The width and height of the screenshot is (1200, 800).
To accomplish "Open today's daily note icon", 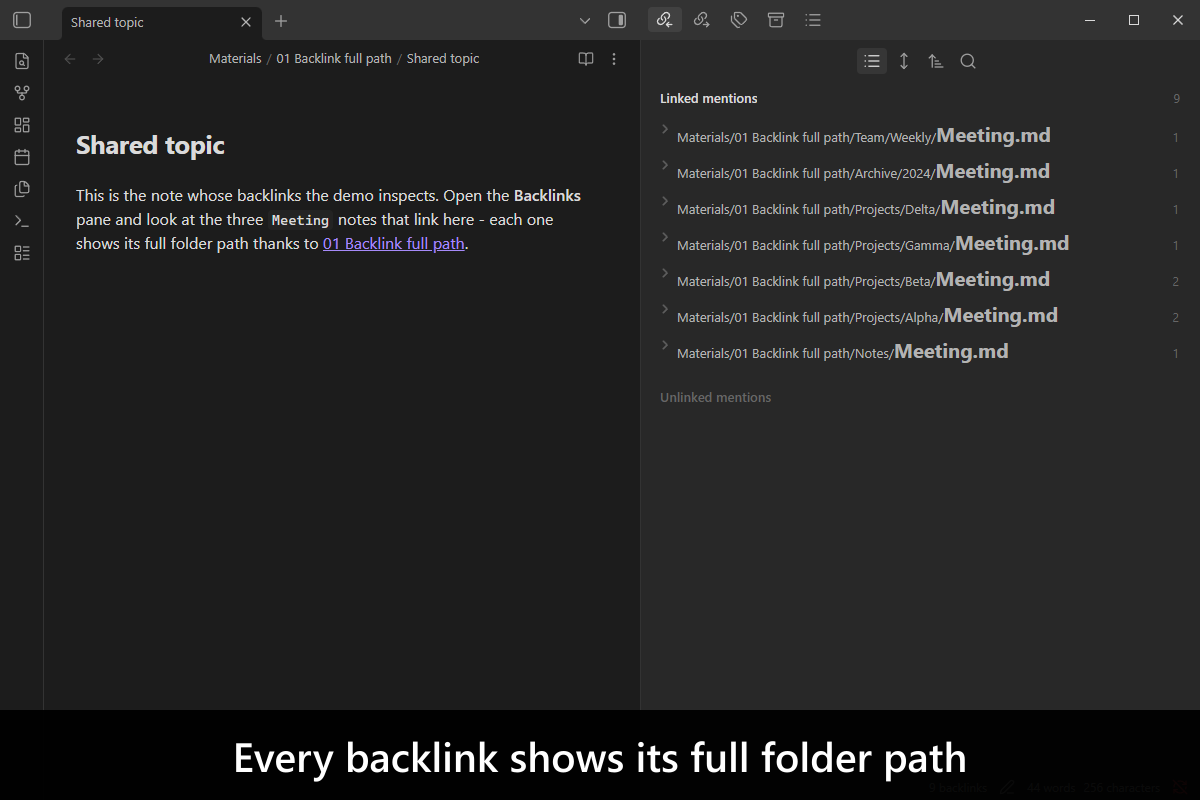I will click(22, 157).
